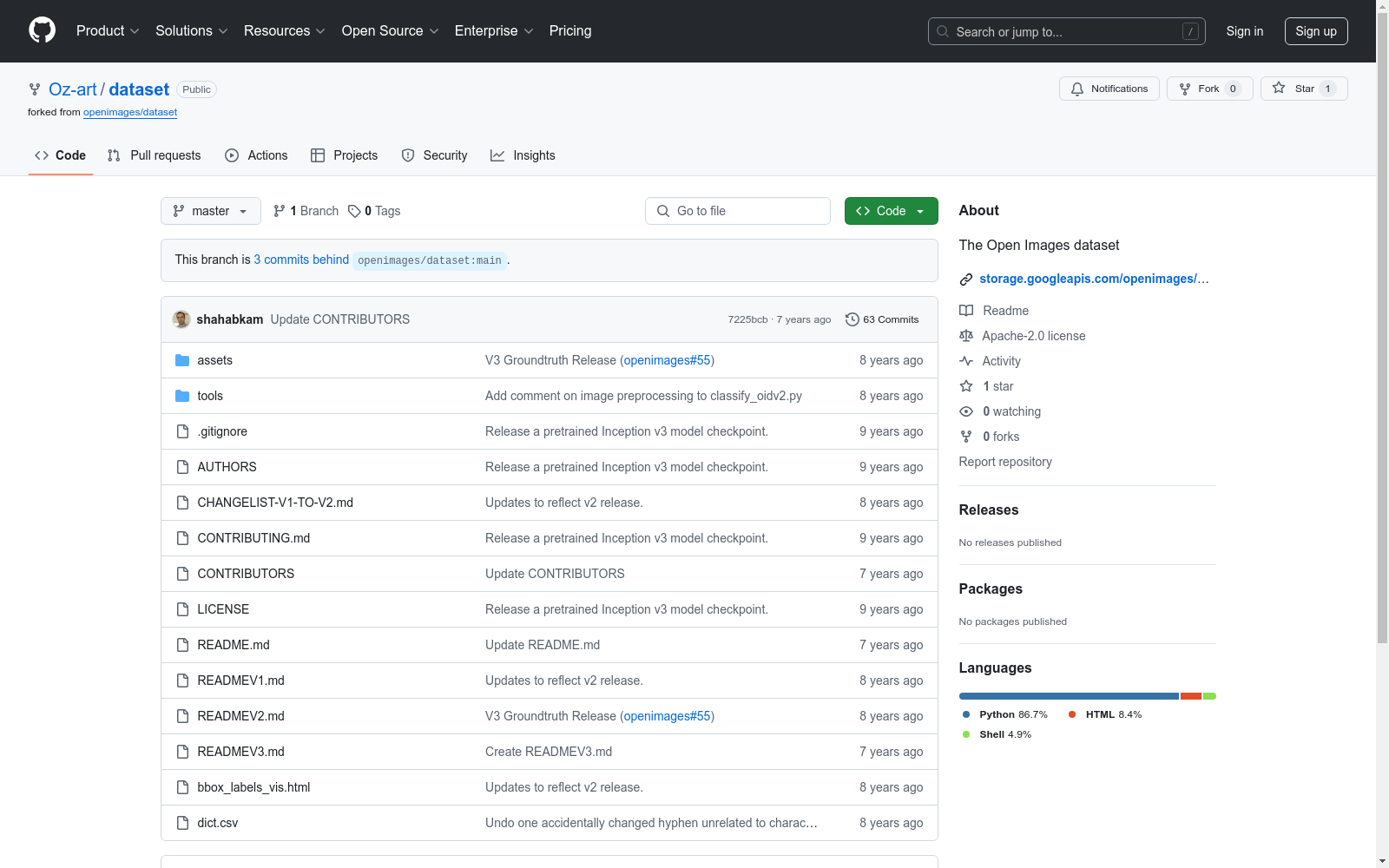The height and width of the screenshot is (868, 1389).
Task: Click the CONTRIBUTORS file icon
Action: pyautogui.click(x=182, y=574)
